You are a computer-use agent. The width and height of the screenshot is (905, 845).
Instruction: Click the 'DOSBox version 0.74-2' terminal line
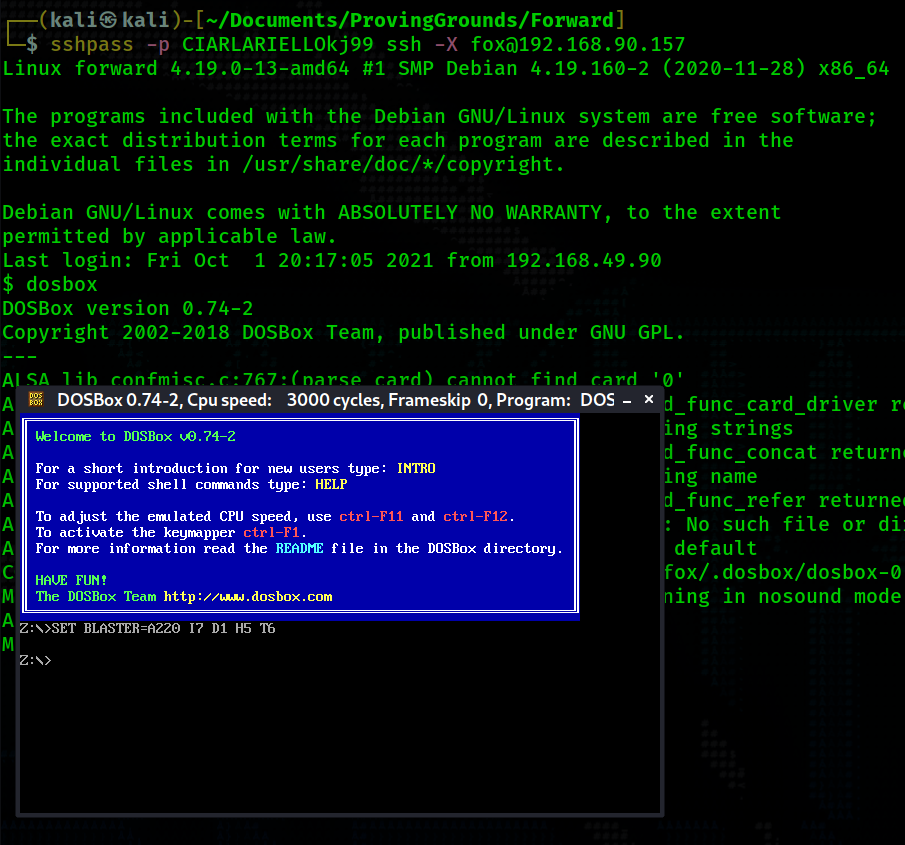[x=128, y=309]
